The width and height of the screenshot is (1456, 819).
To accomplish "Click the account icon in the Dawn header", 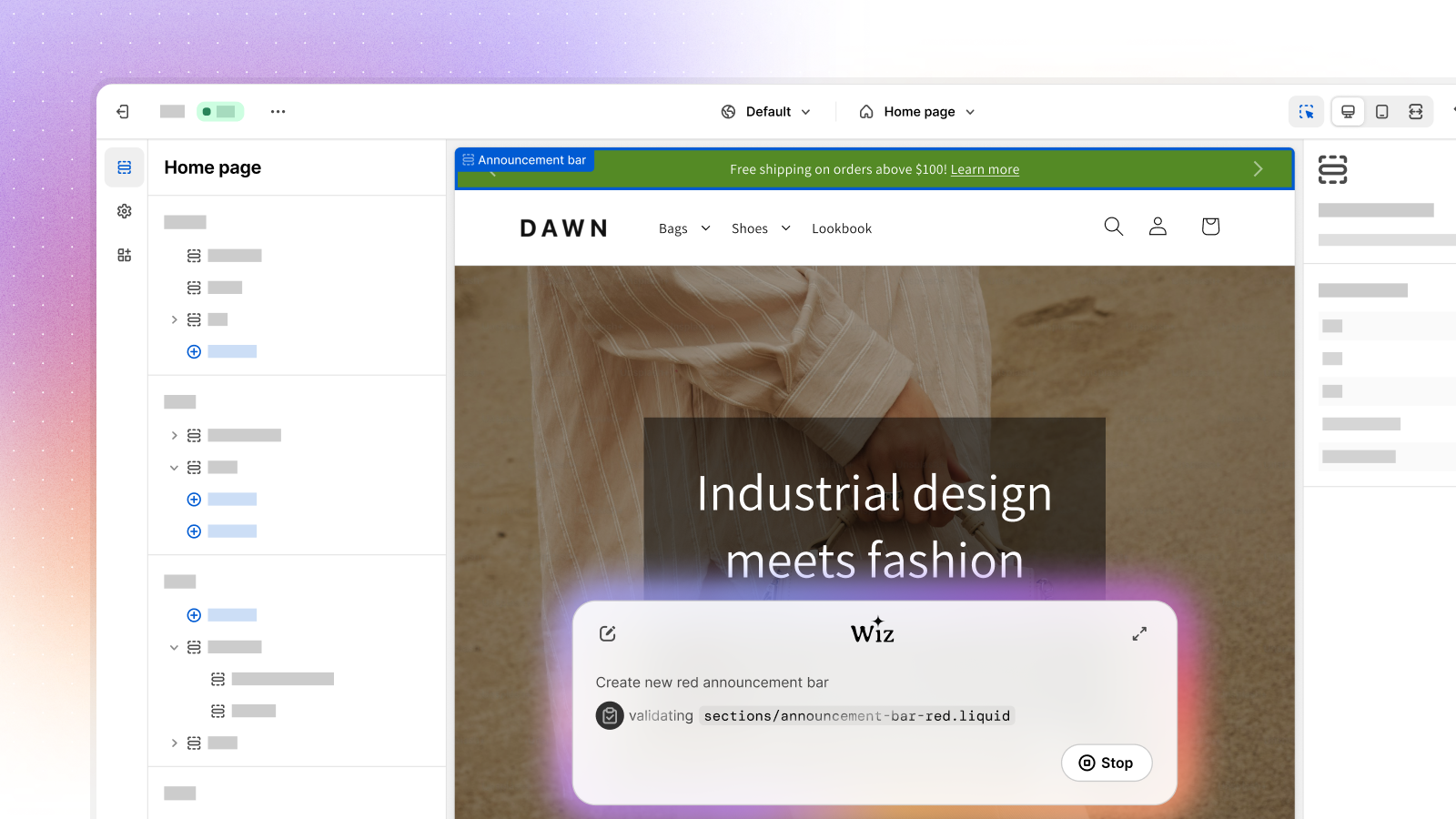I will (1157, 227).
